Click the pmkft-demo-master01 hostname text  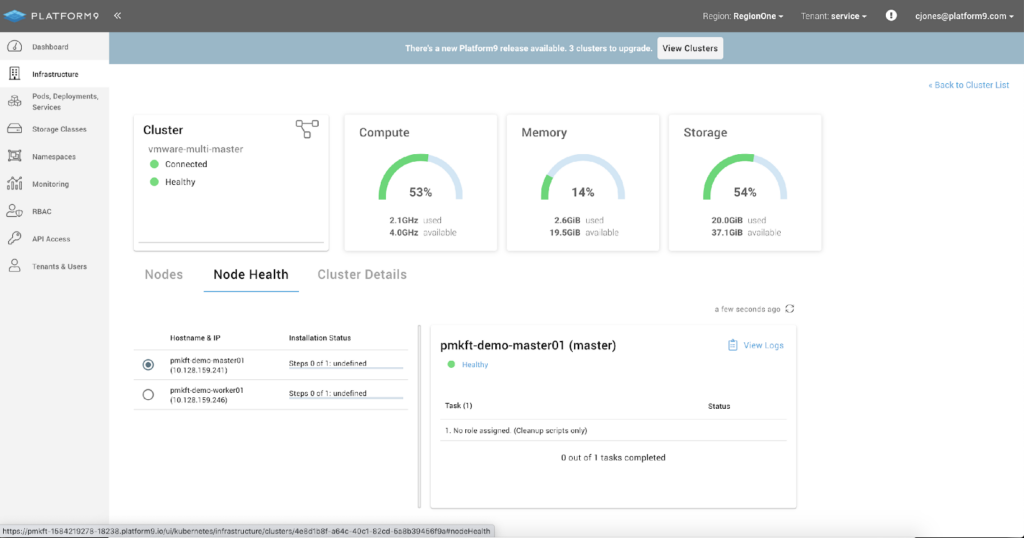pyautogui.click(x=207, y=360)
